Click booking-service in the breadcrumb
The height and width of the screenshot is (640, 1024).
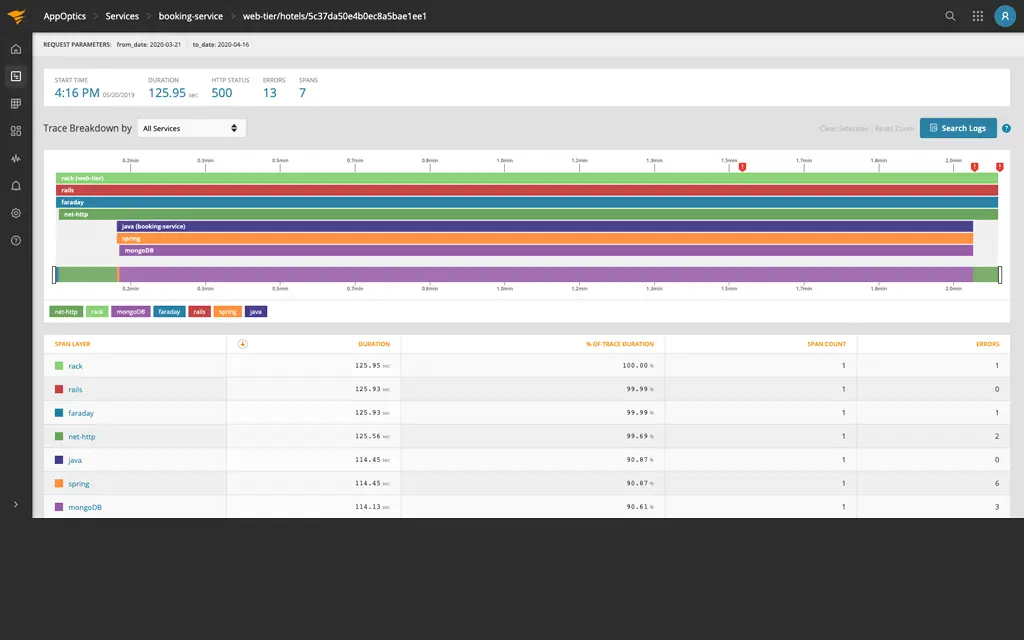click(193, 16)
